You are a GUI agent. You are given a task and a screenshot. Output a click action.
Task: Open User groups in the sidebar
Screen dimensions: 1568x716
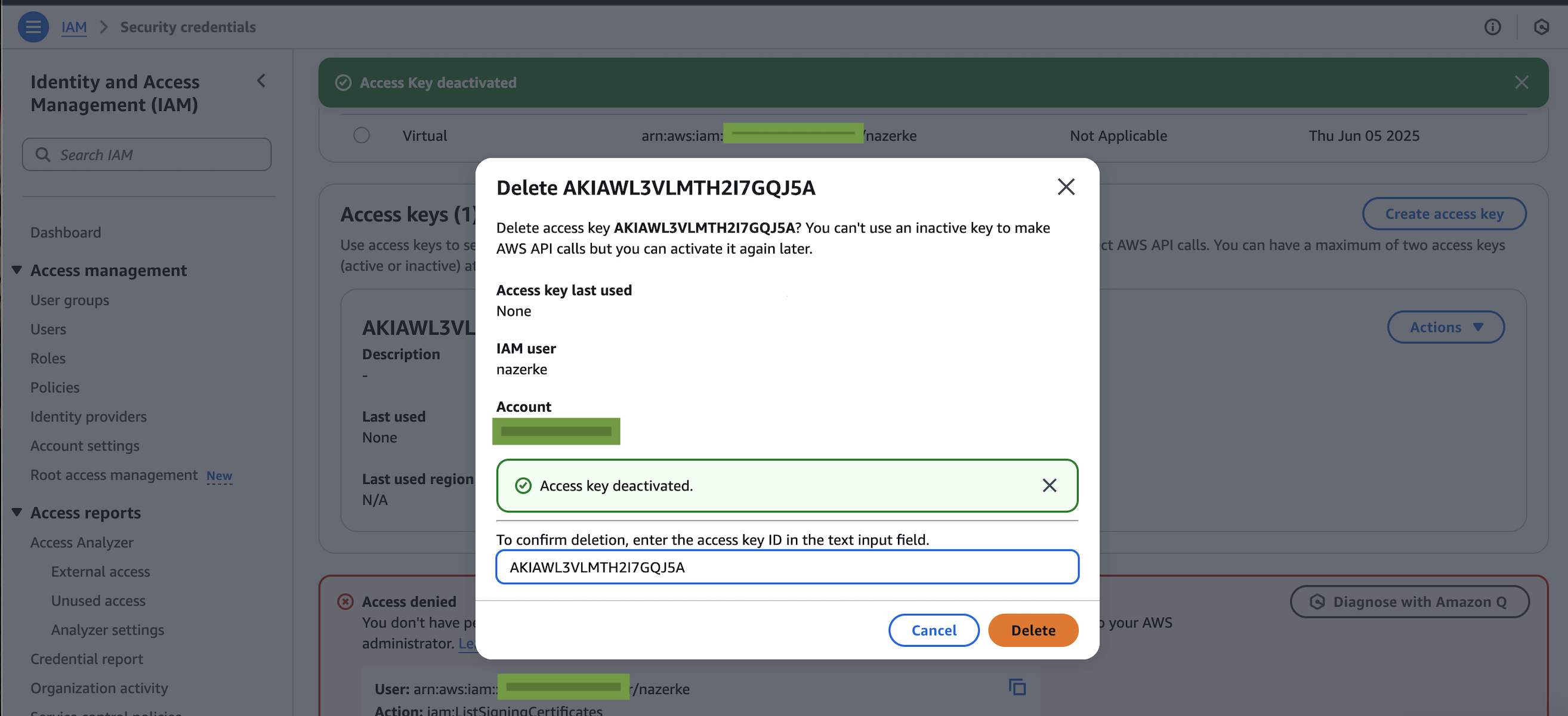(70, 300)
